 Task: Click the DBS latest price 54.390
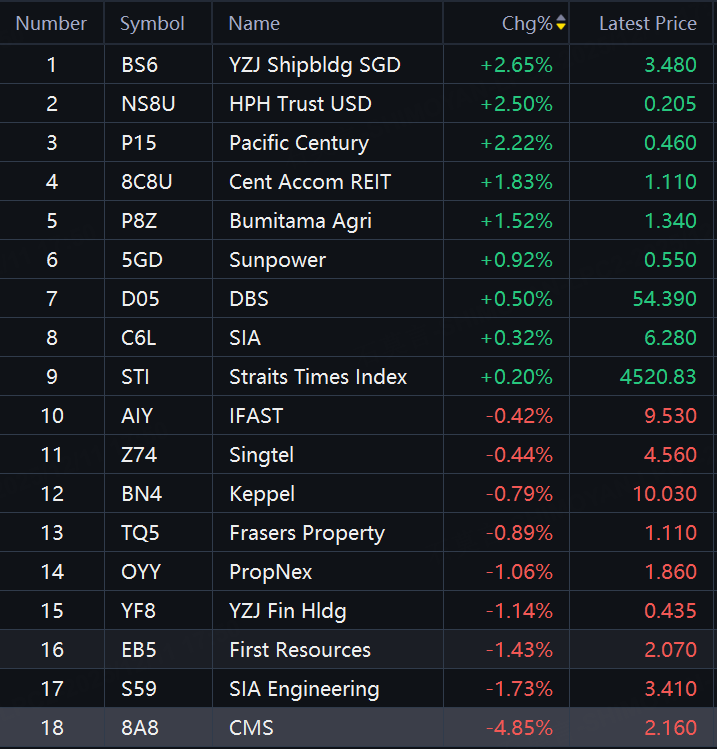click(664, 299)
